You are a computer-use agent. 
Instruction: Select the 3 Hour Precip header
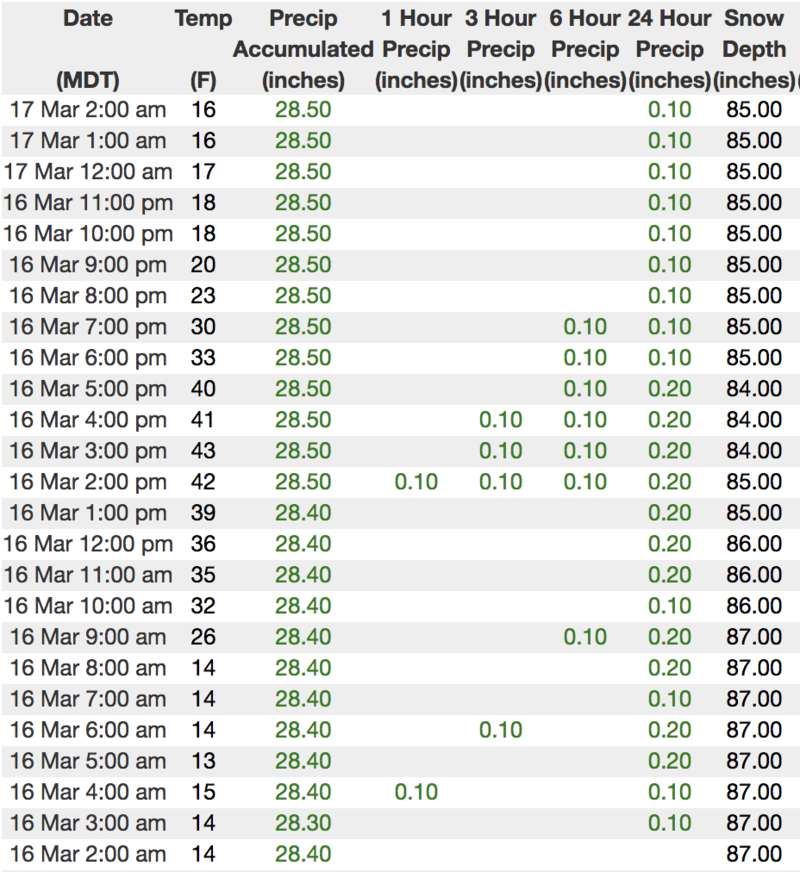[501, 49]
